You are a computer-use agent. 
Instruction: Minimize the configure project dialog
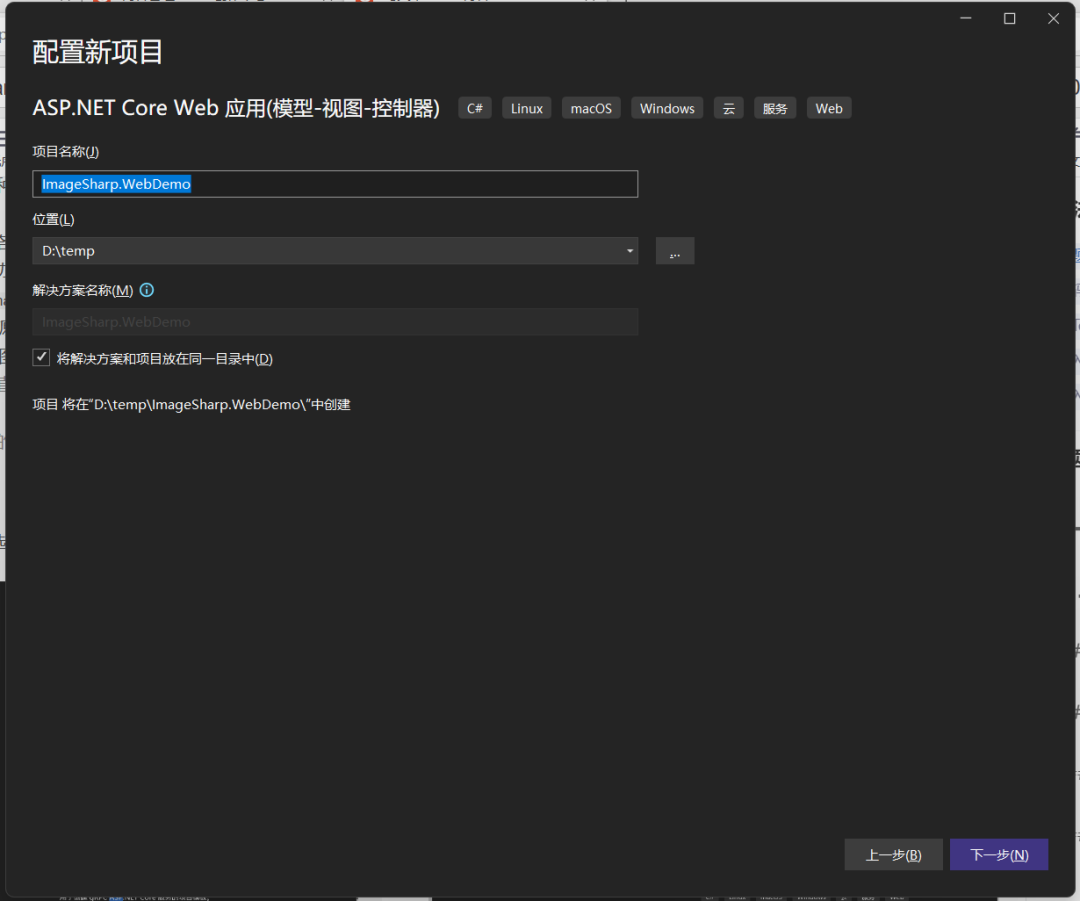click(966, 19)
